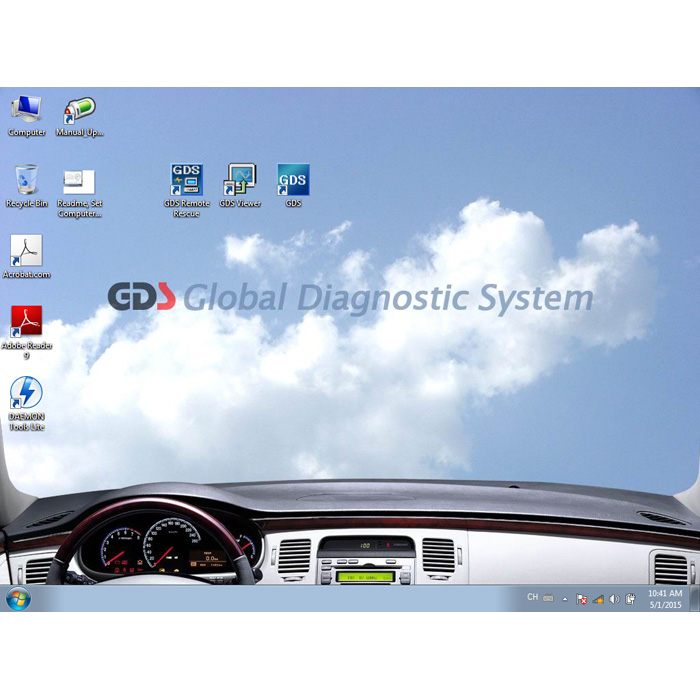Click the power plug tray icon
Screen dimensions: 700x700
pyautogui.click(x=630, y=599)
